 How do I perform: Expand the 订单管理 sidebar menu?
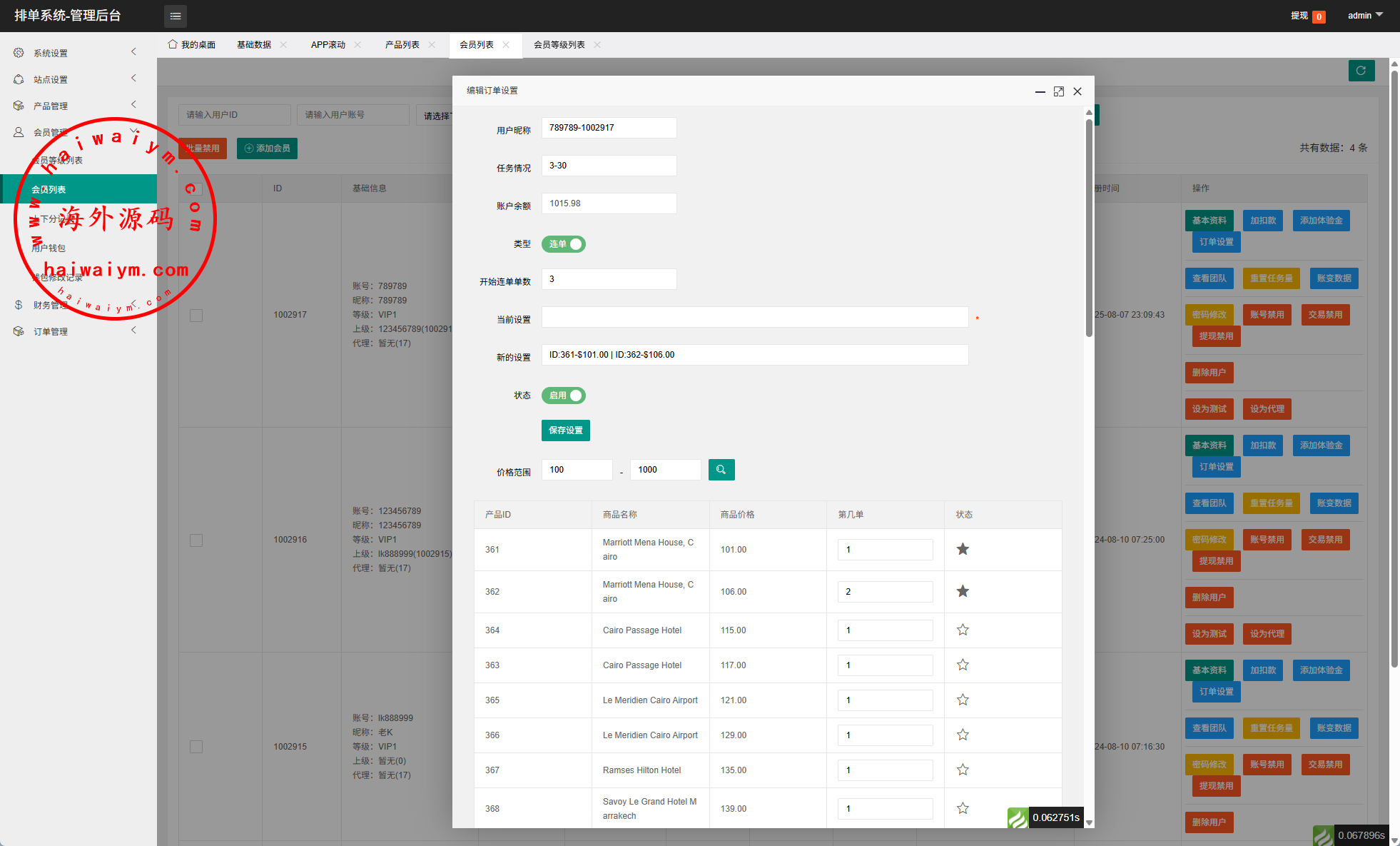click(50, 331)
